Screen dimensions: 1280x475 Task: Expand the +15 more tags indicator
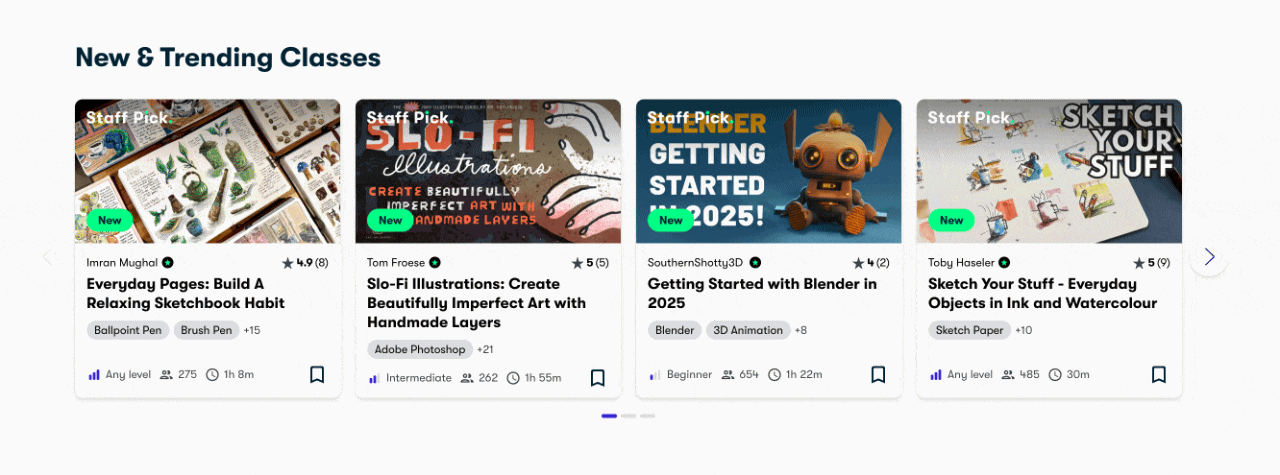click(252, 330)
